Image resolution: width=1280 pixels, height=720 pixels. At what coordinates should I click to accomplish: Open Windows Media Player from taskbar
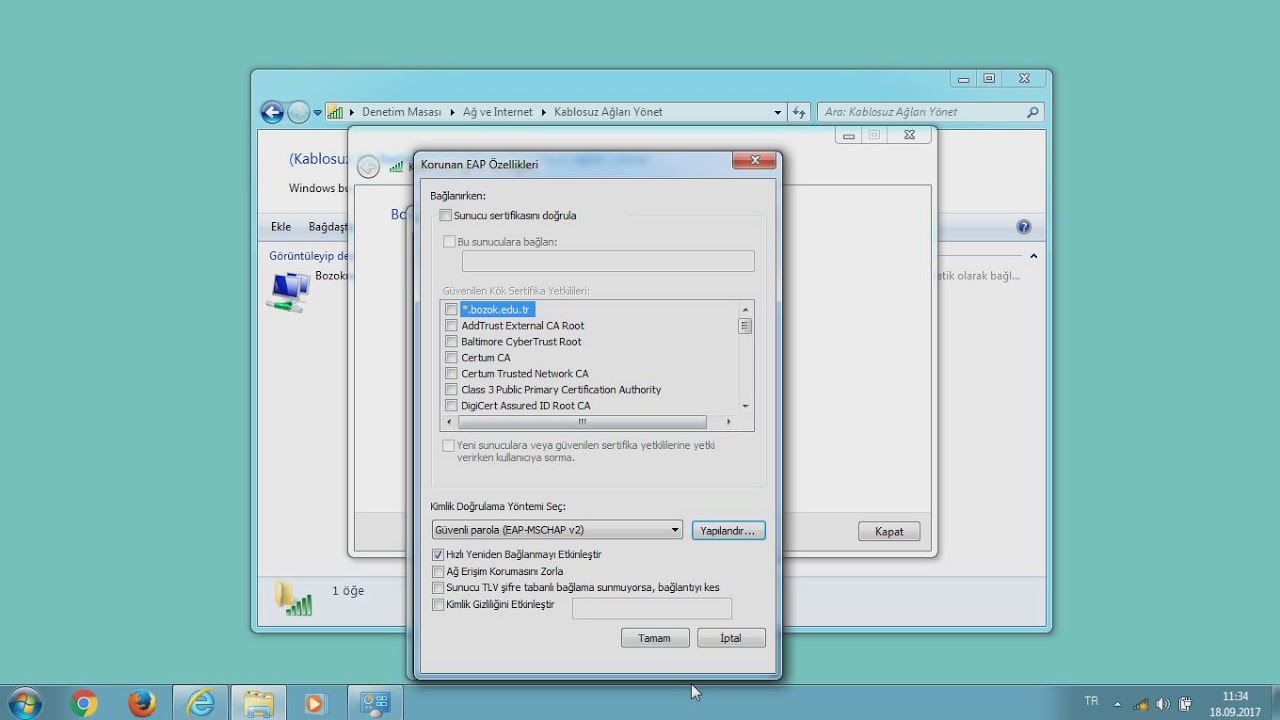[x=316, y=703]
